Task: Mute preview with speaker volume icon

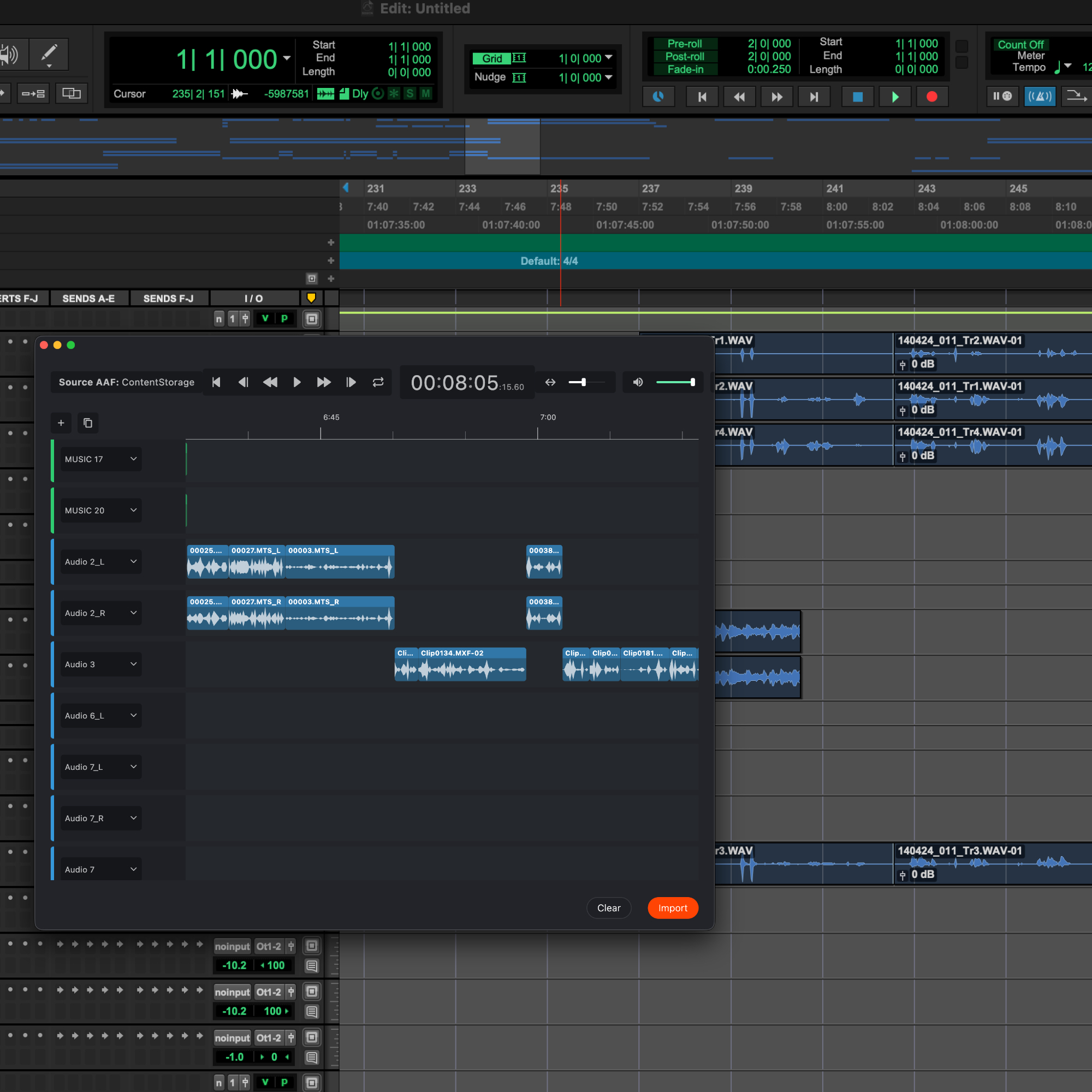Action: (638, 383)
